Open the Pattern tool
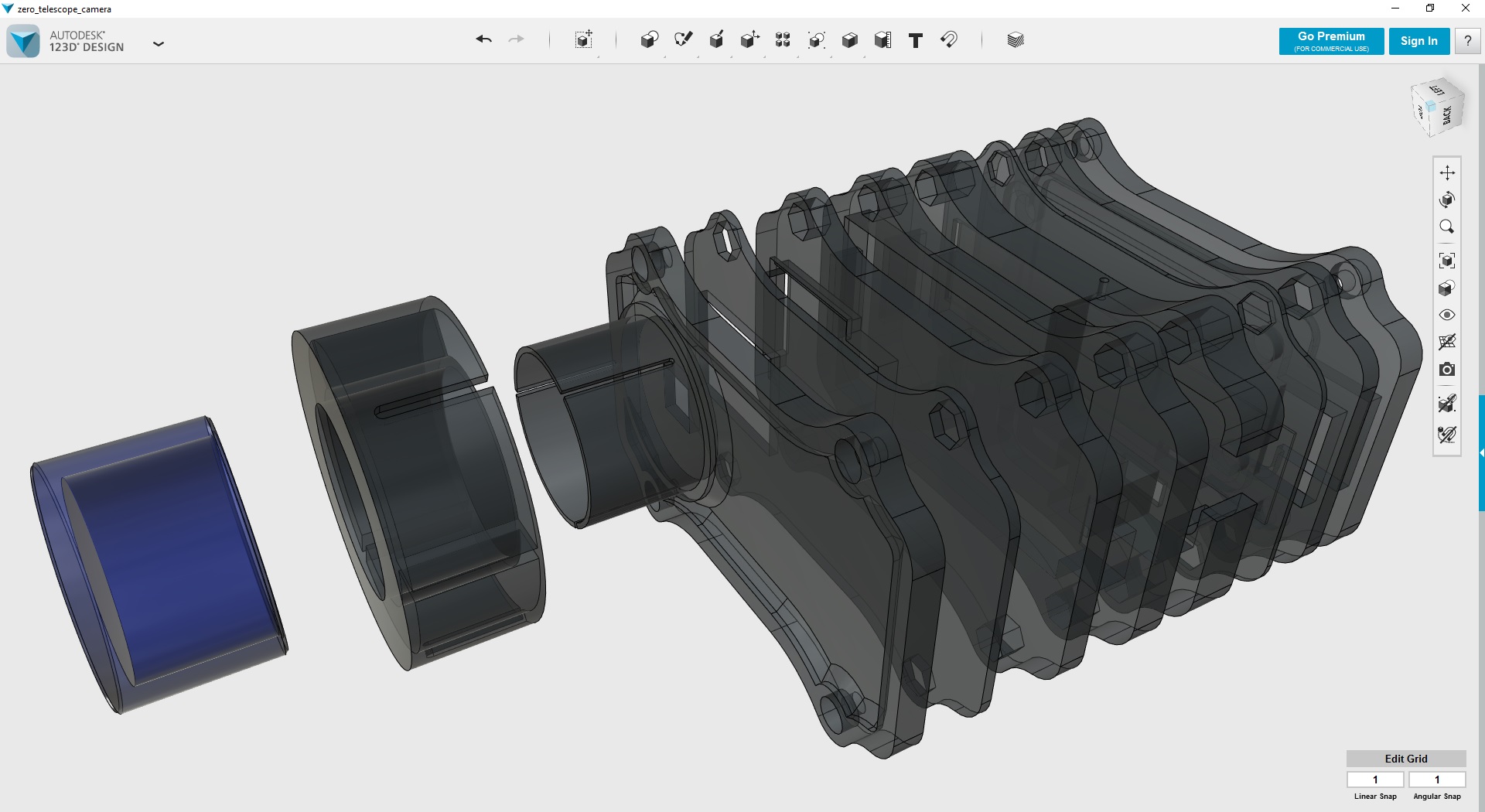 tap(783, 40)
